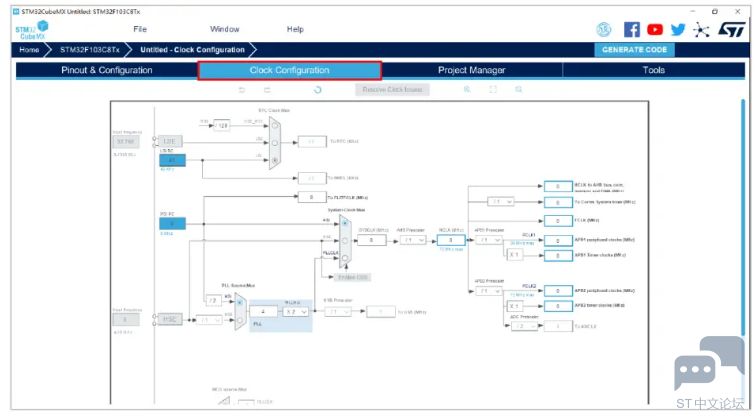Switch to Project Manager tab
This screenshot has width=753, height=419.
(x=472, y=70)
